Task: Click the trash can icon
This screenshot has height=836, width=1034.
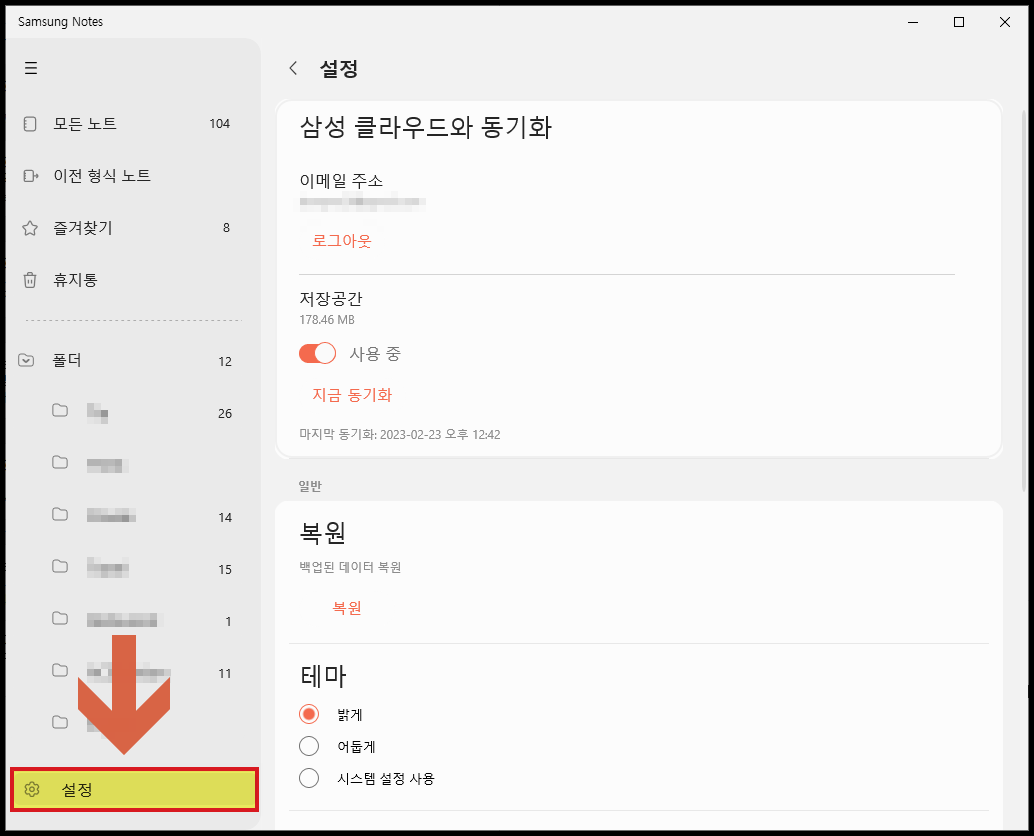Action: pos(30,280)
